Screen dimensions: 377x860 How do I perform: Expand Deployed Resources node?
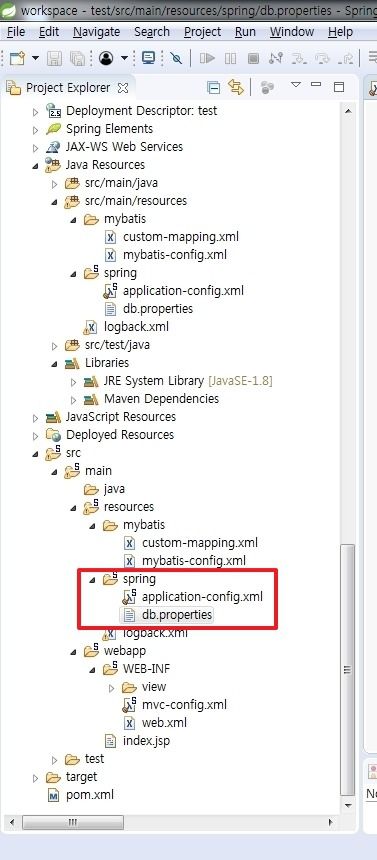pos(36,435)
